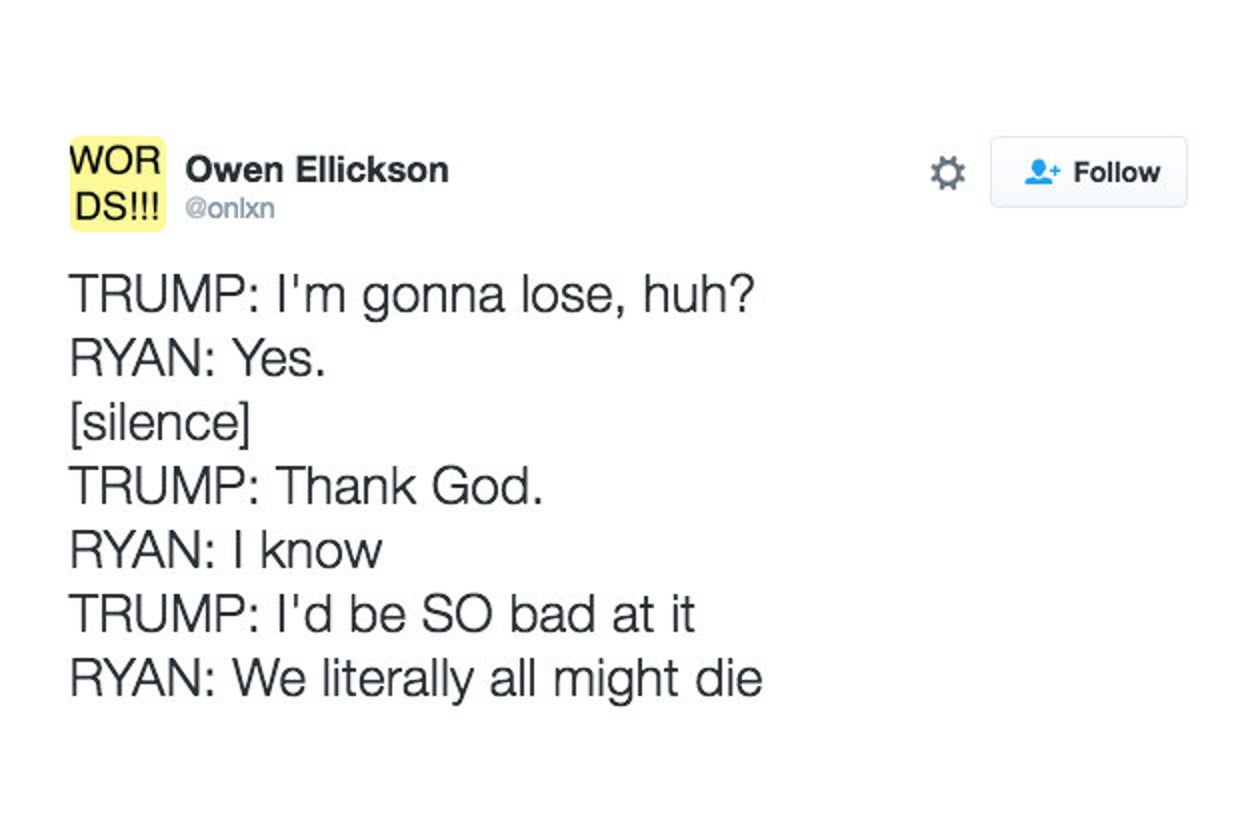This screenshot has height=830, width=1250.
Task: Click the "RYAN: Yes." line
Action: coord(198,360)
